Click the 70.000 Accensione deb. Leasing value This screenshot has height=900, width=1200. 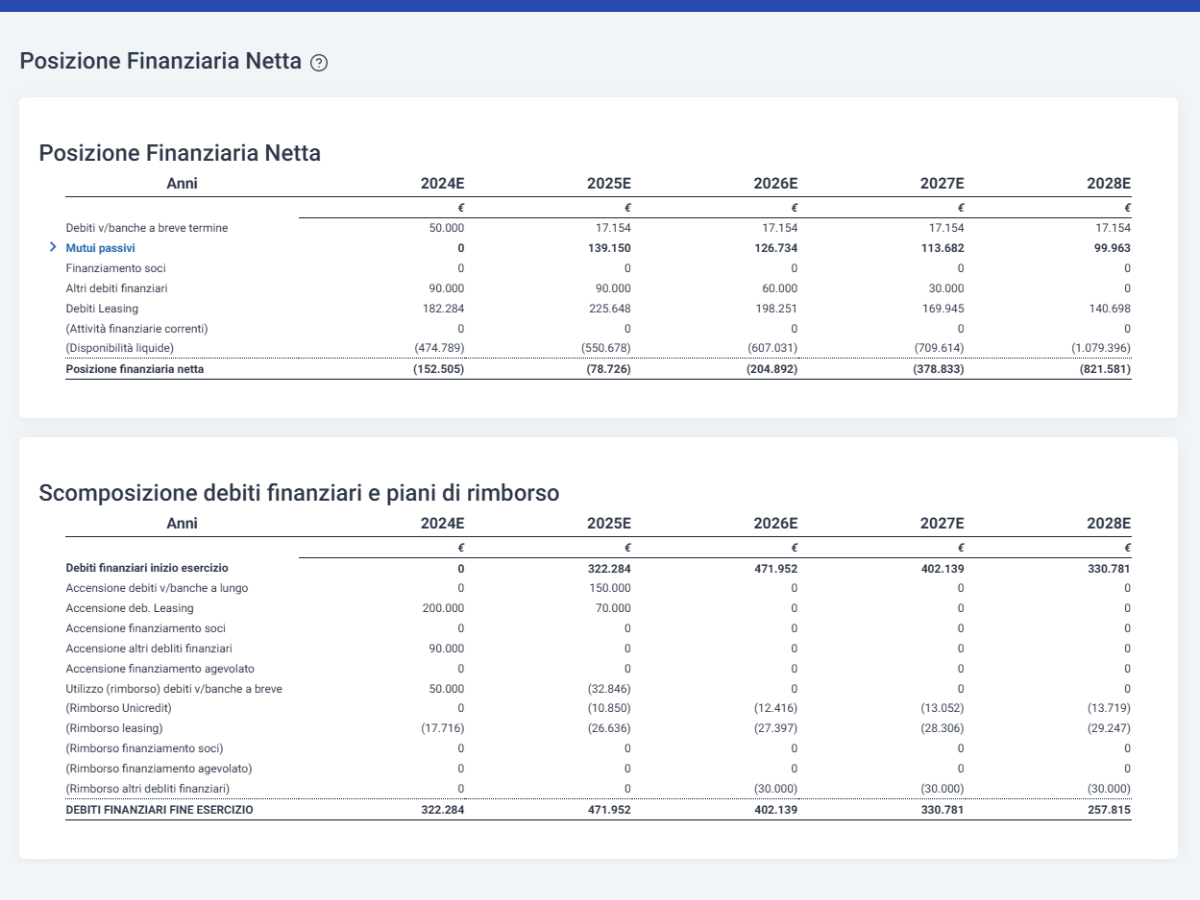click(613, 608)
